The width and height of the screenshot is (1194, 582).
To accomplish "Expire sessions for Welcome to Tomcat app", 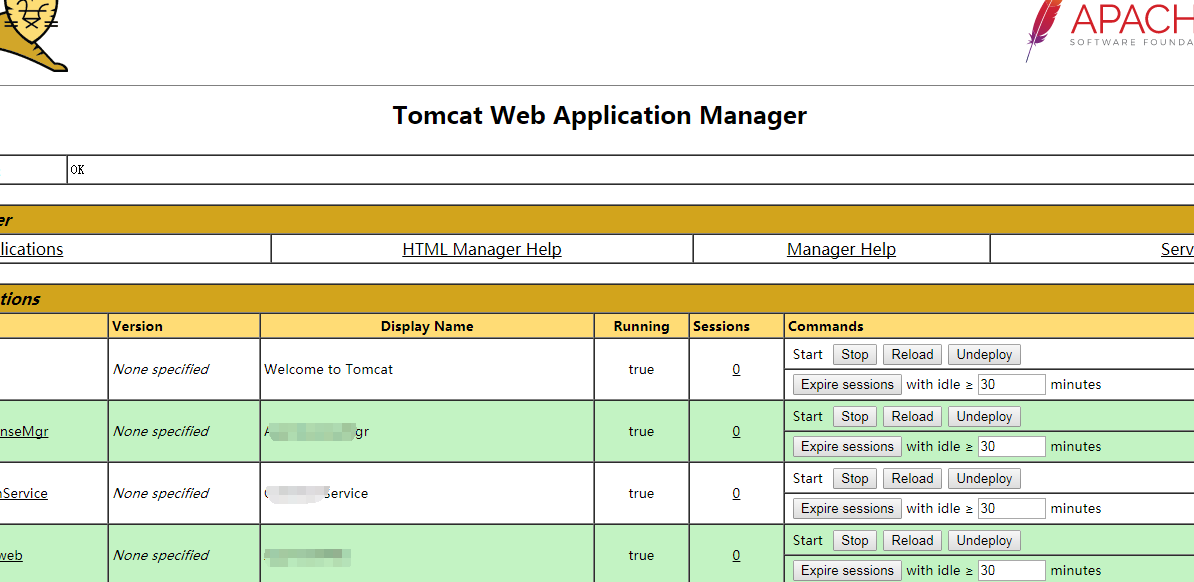I will 848,385.
